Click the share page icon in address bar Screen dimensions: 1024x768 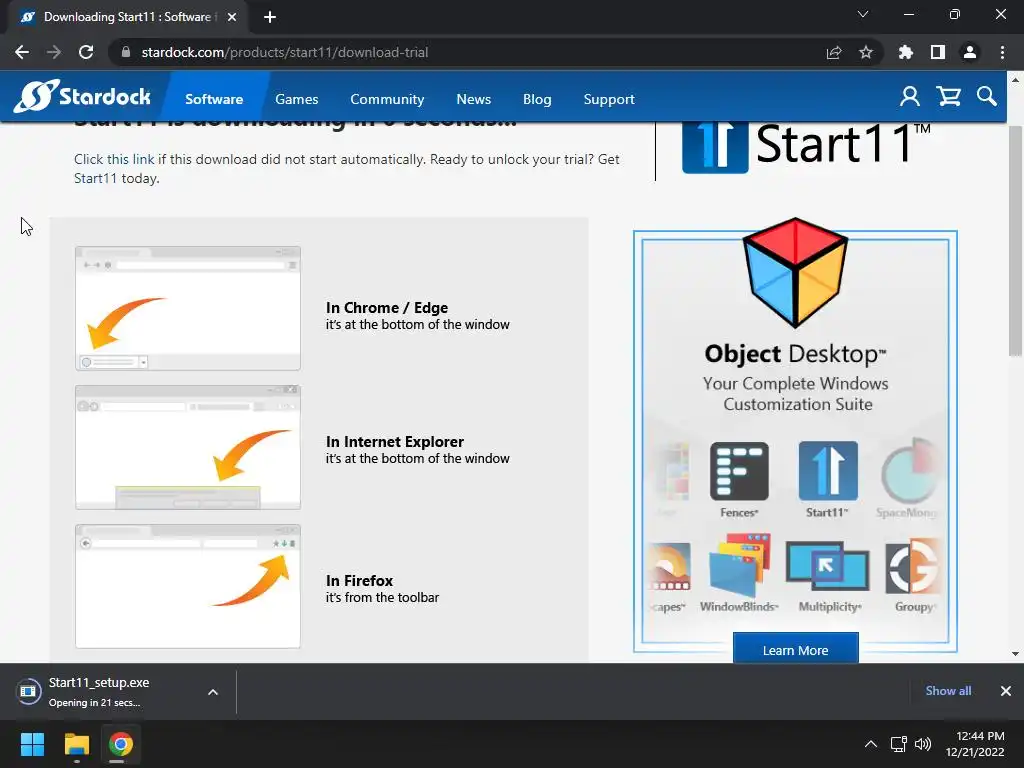[x=834, y=52]
